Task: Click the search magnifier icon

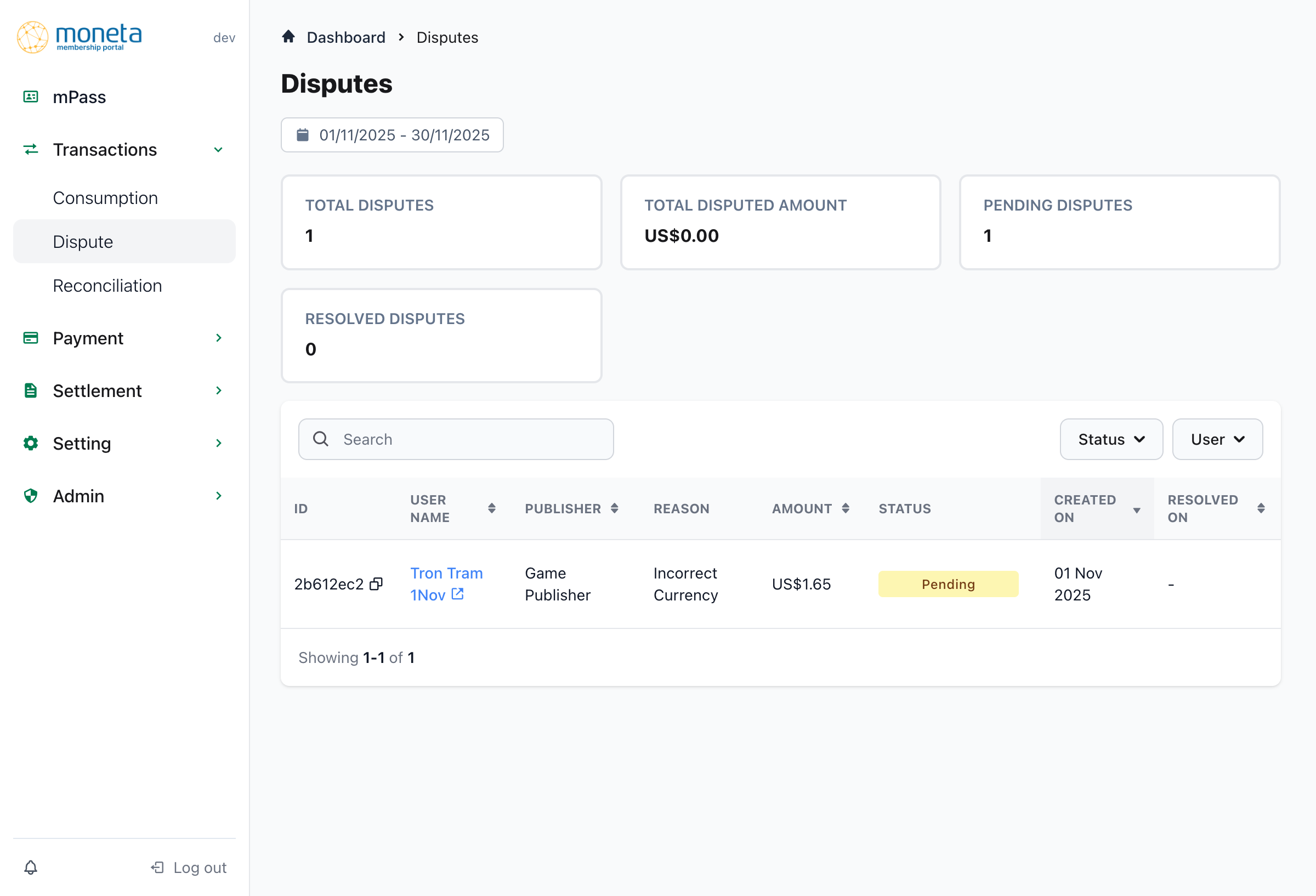Action: 321,439
